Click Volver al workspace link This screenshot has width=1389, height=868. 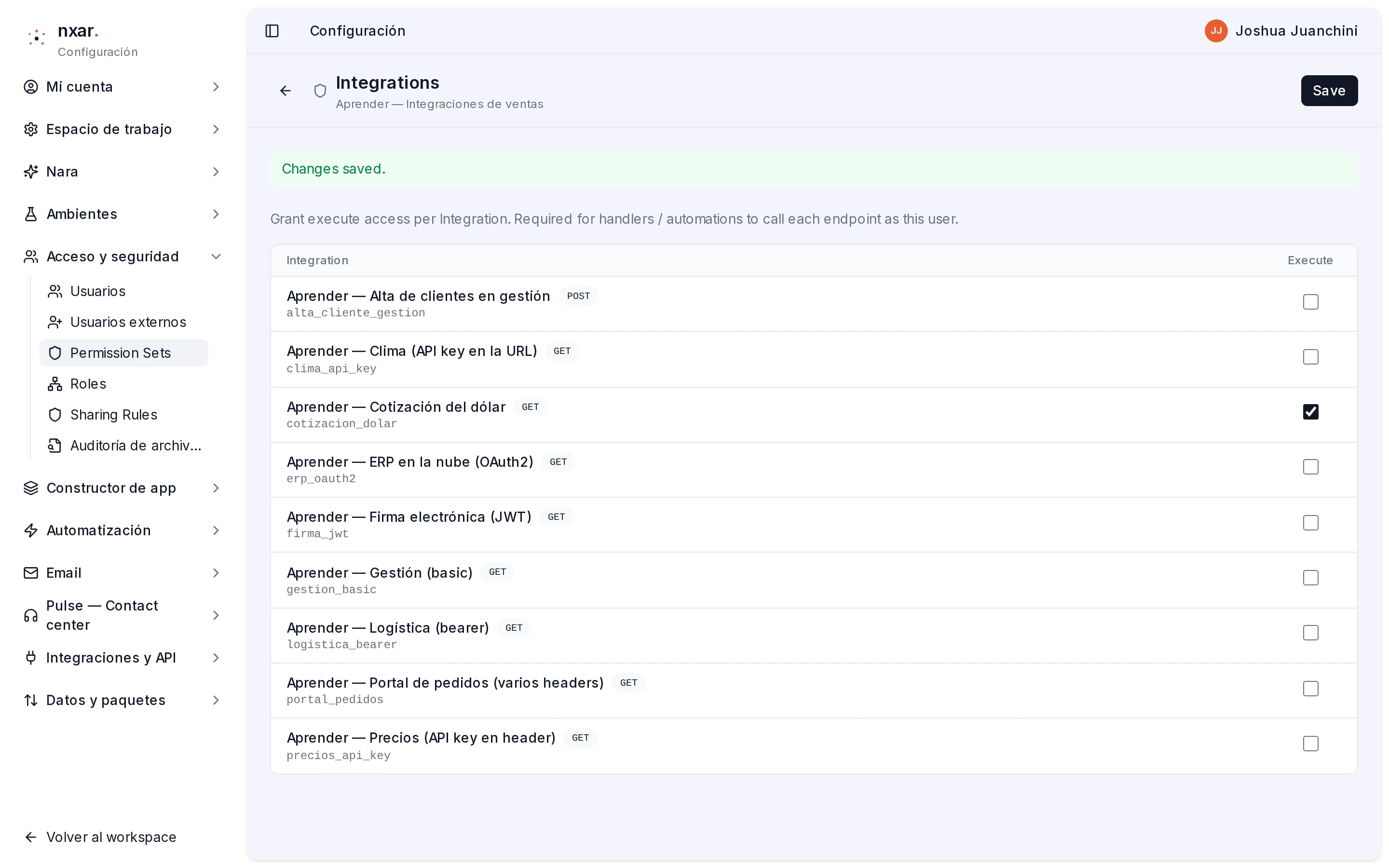tap(100, 837)
